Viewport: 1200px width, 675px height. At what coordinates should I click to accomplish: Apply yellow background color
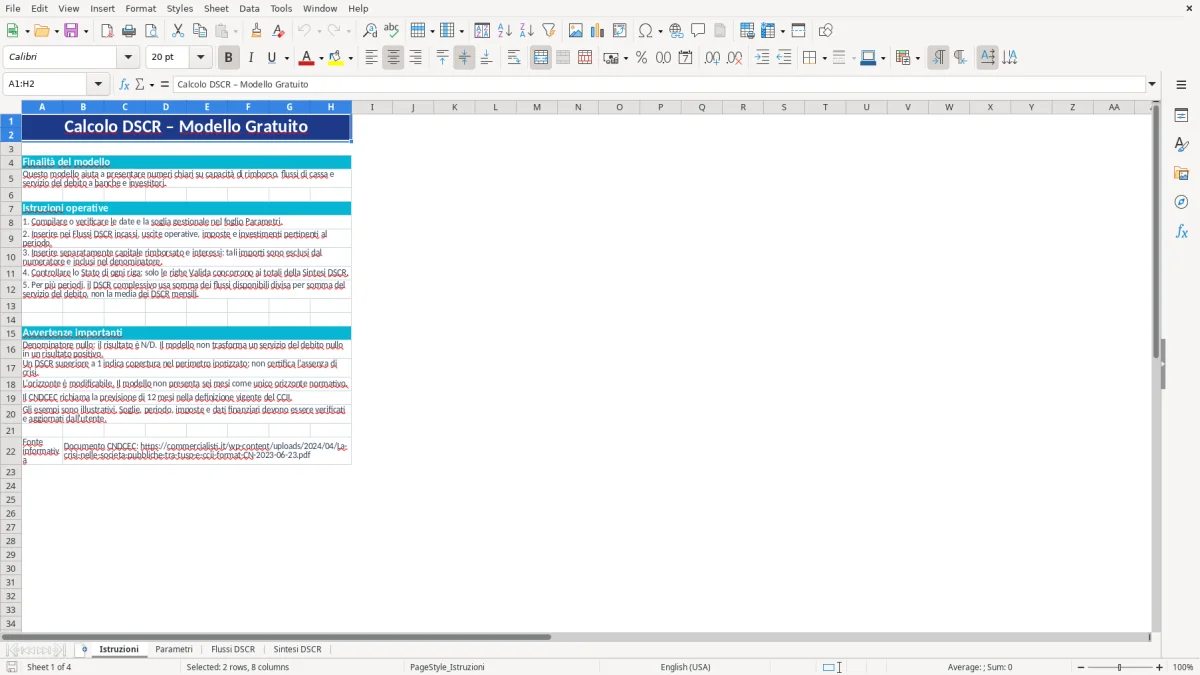pyautogui.click(x=337, y=58)
